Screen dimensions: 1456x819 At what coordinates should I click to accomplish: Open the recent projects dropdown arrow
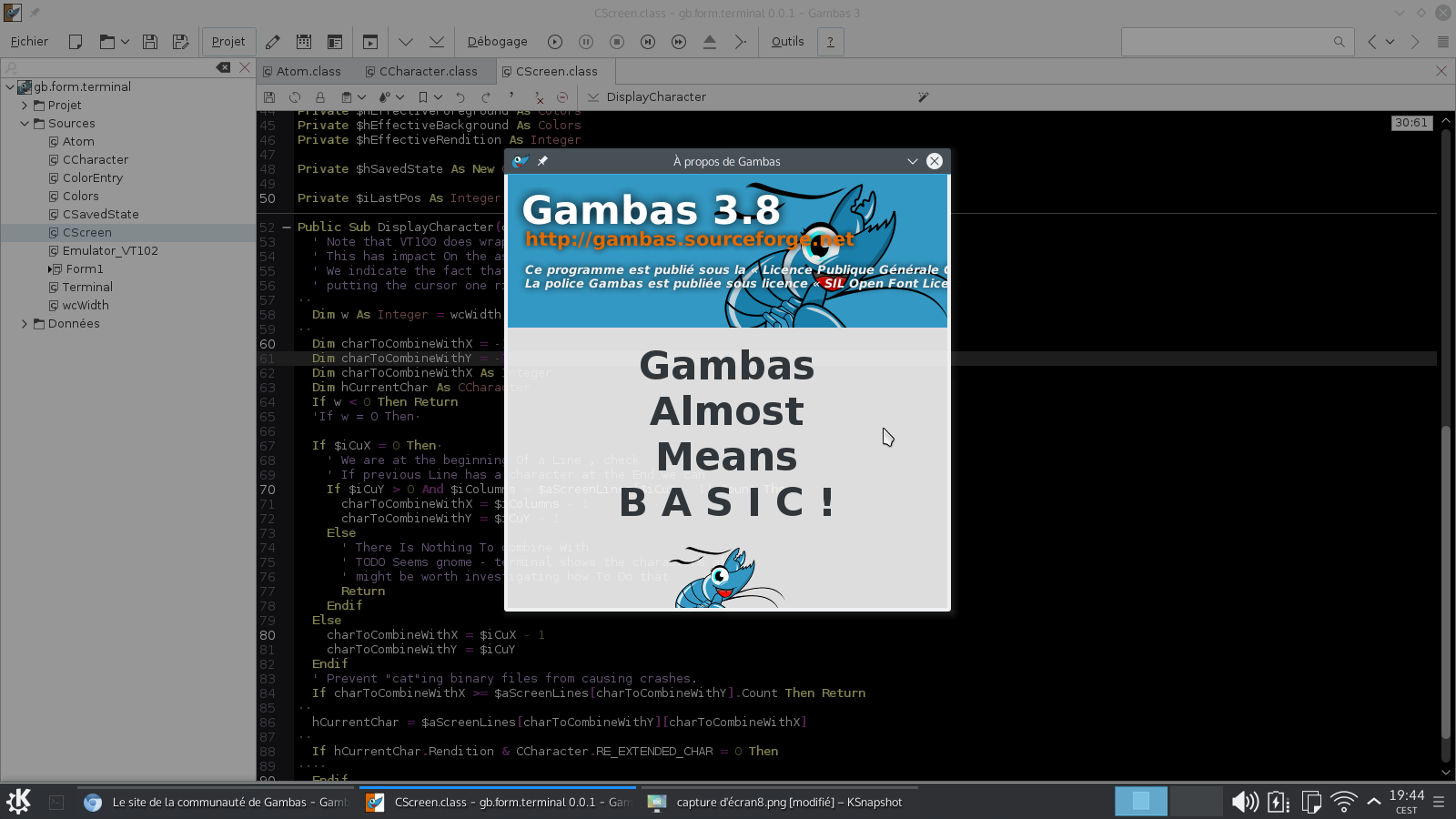[x=125, y=42]
